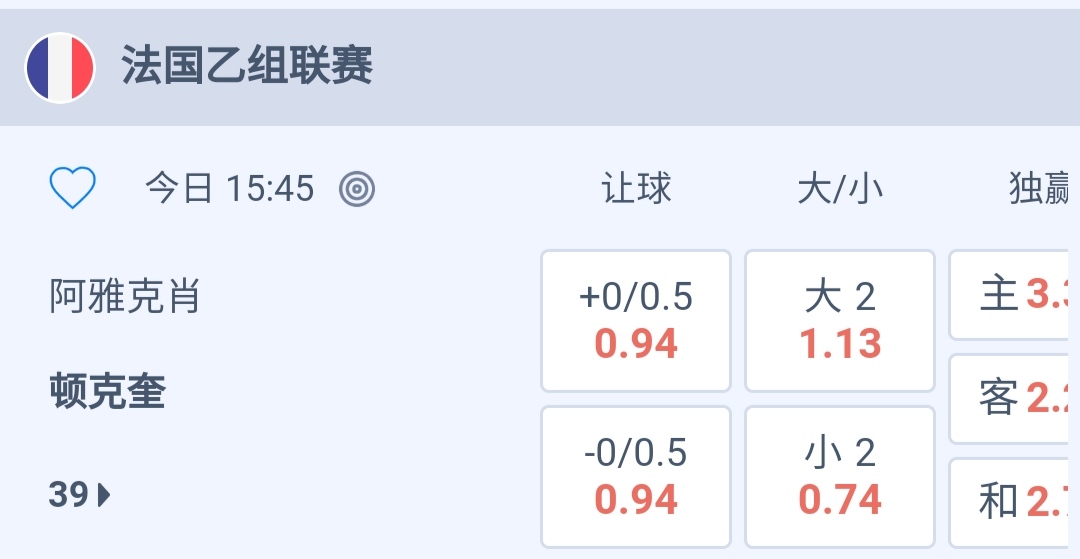Open the 法国乙组联赛 league title
The height and width of the screenshot is (559, 1080).
coord(247,68)
